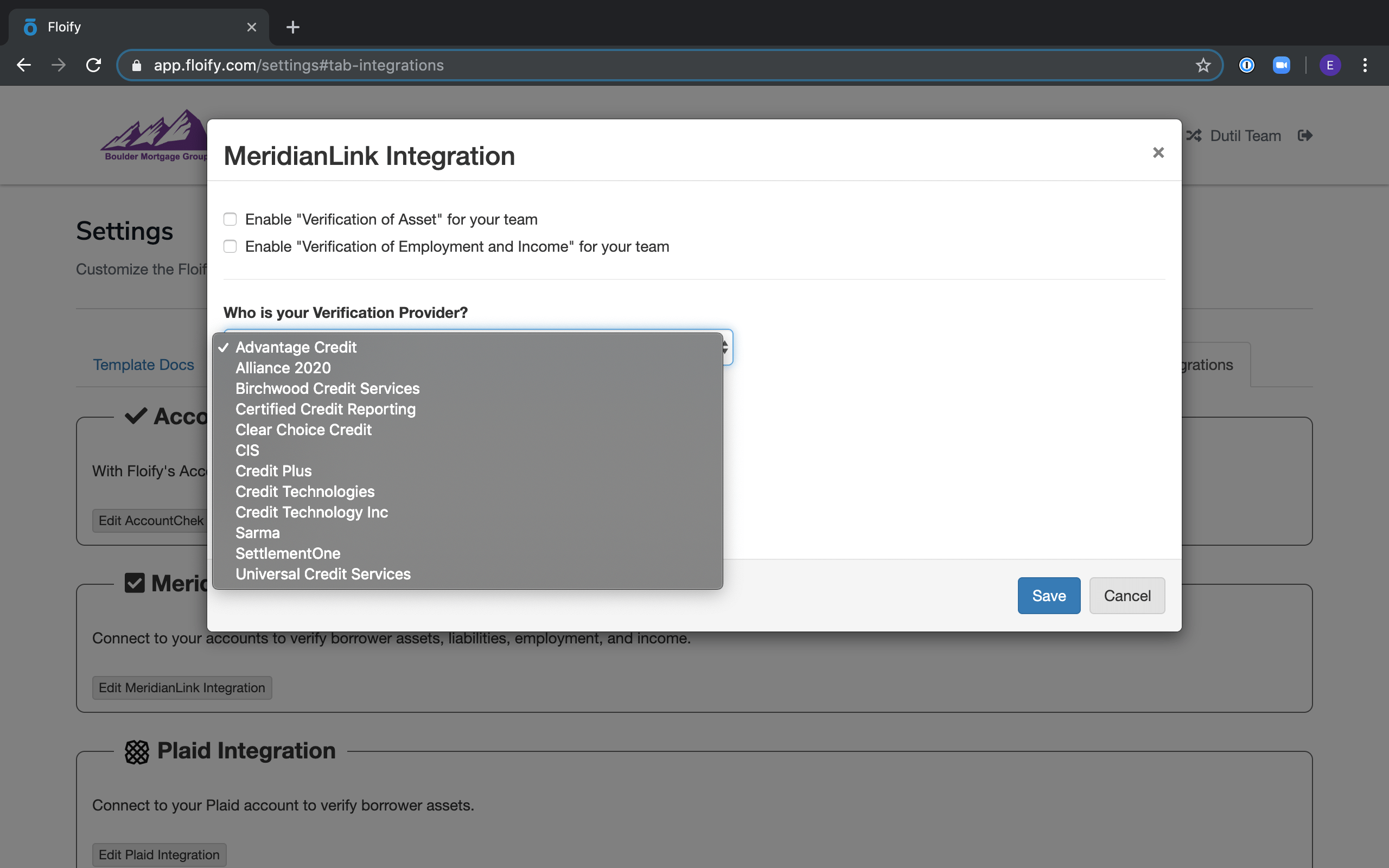The image size is (1389, 868).
Task: Click the logout icon next to Dutil Team
Action: [x=1305, y=136]
